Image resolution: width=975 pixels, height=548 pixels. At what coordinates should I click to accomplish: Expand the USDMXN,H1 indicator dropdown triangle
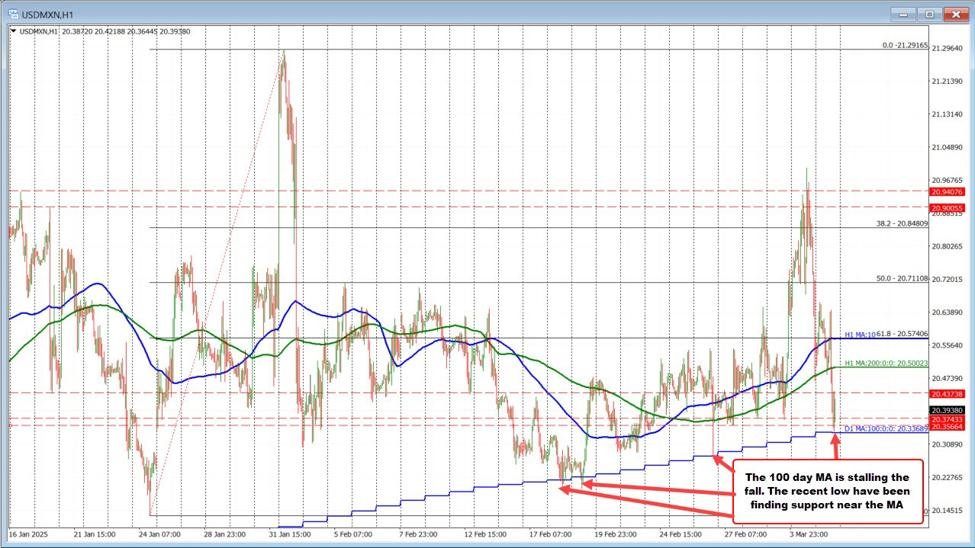coord(12,31)
